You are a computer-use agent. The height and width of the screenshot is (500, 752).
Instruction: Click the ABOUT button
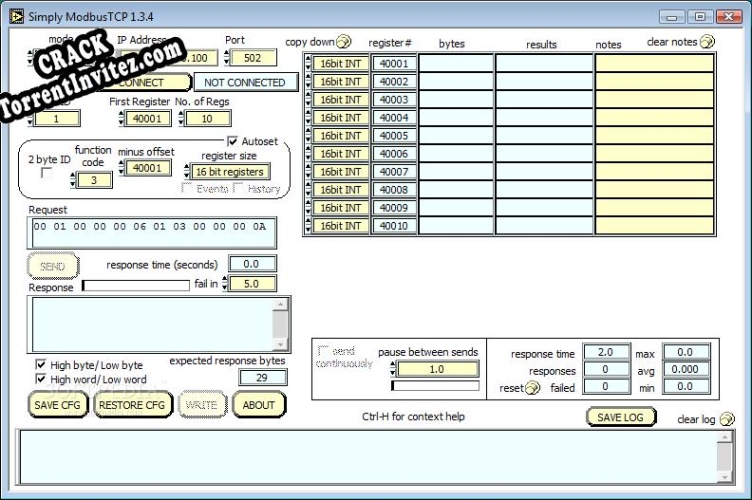click(258, 405)
